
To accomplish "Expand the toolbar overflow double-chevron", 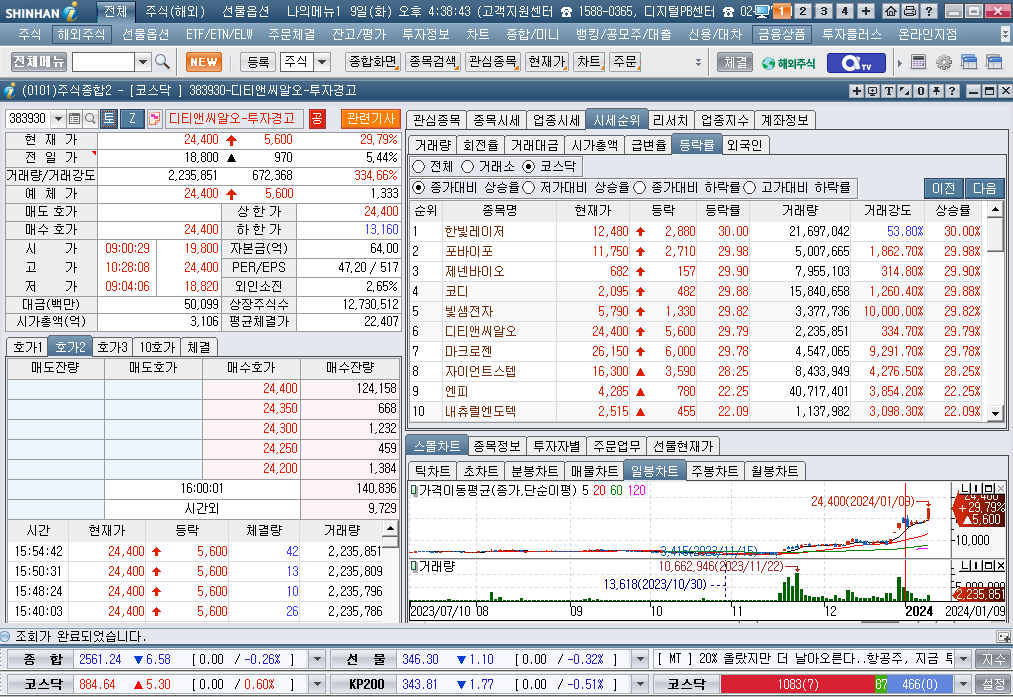I will [698, 63].
